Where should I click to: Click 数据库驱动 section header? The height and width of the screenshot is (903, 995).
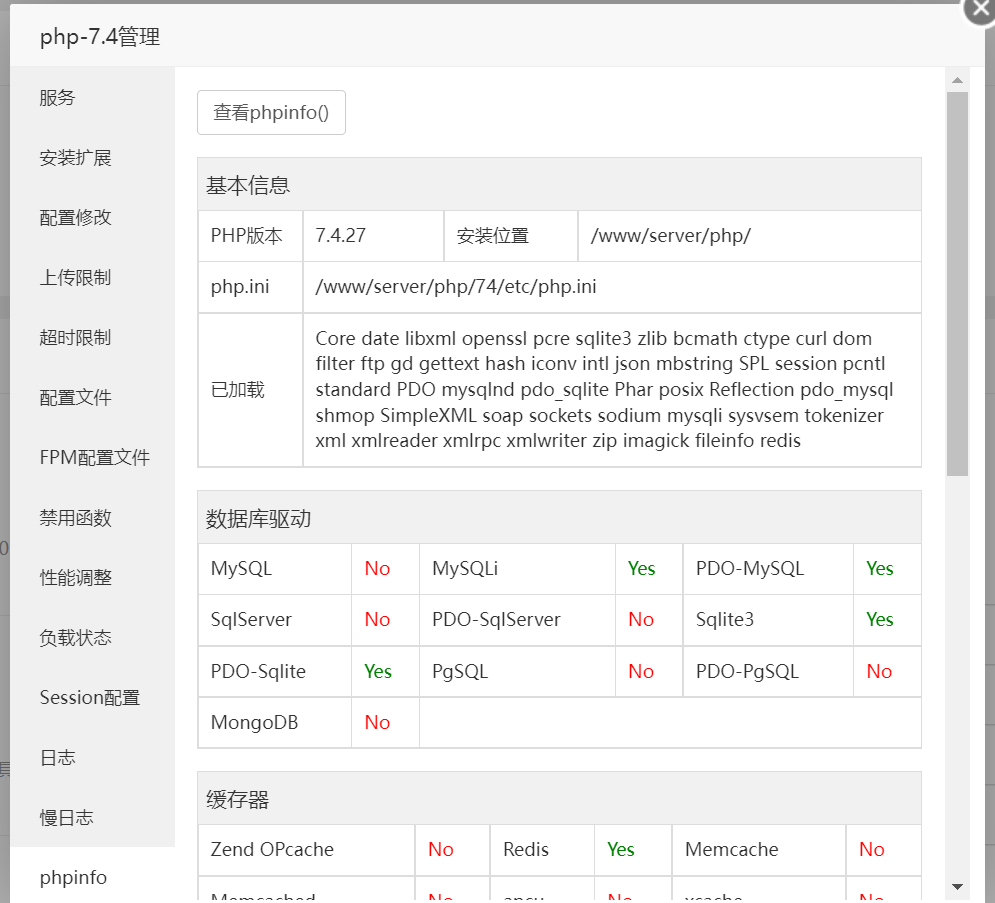click(x=559, y=518)
